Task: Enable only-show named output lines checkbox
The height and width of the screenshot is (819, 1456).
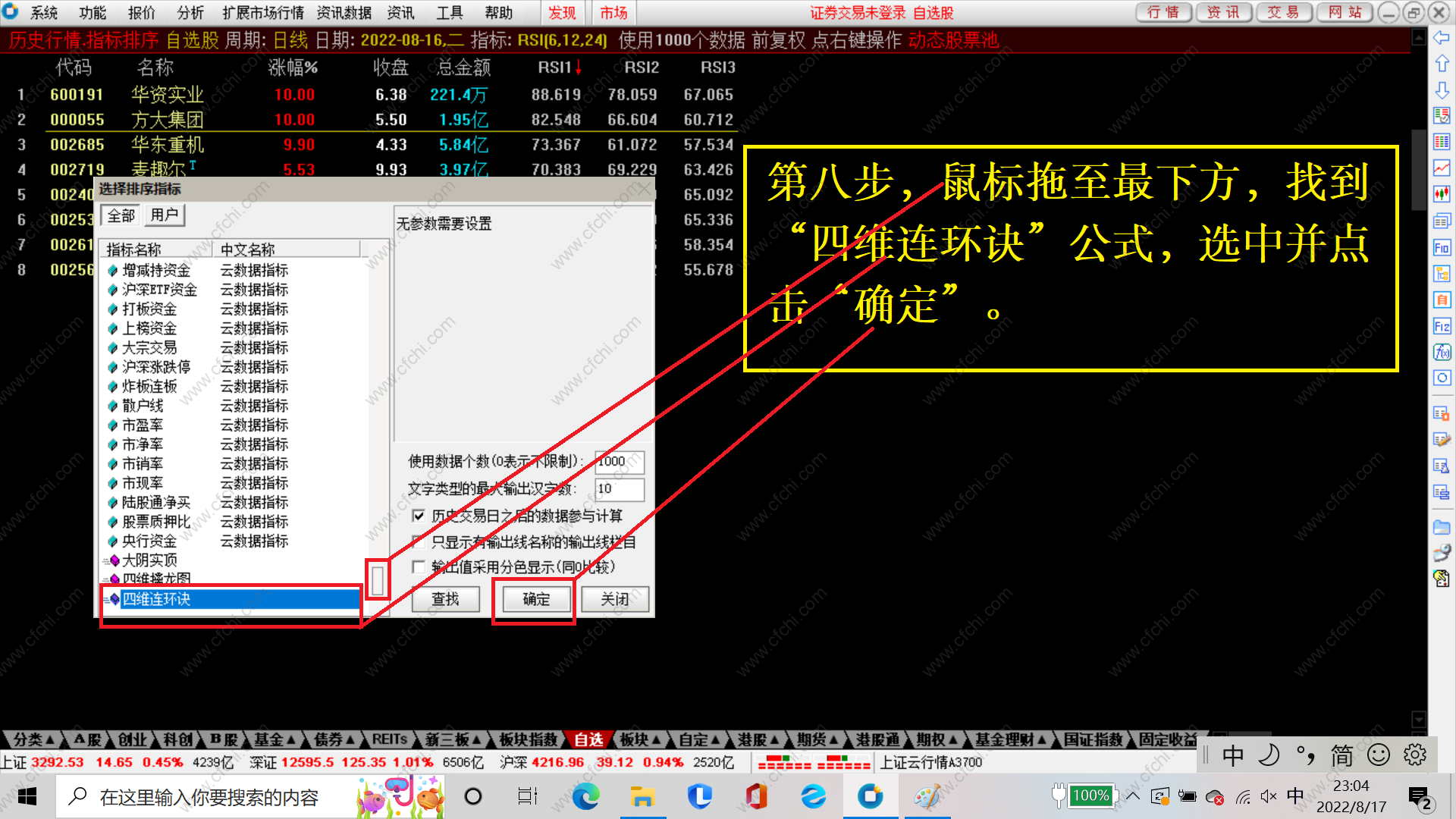Action: pyautogui.click(x=419, y=541)
